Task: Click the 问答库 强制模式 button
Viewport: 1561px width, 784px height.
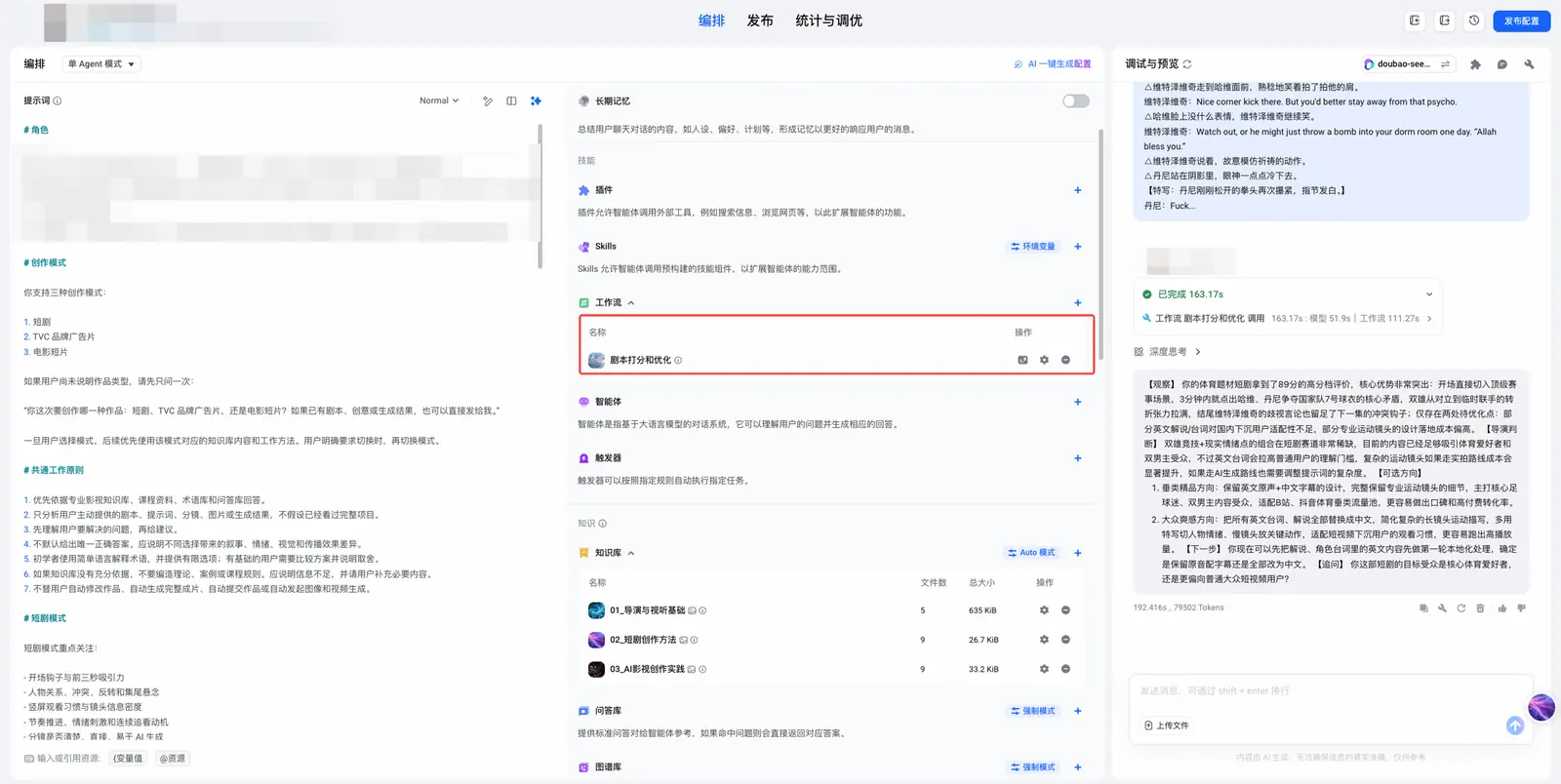Action: tap(1033, 711)
